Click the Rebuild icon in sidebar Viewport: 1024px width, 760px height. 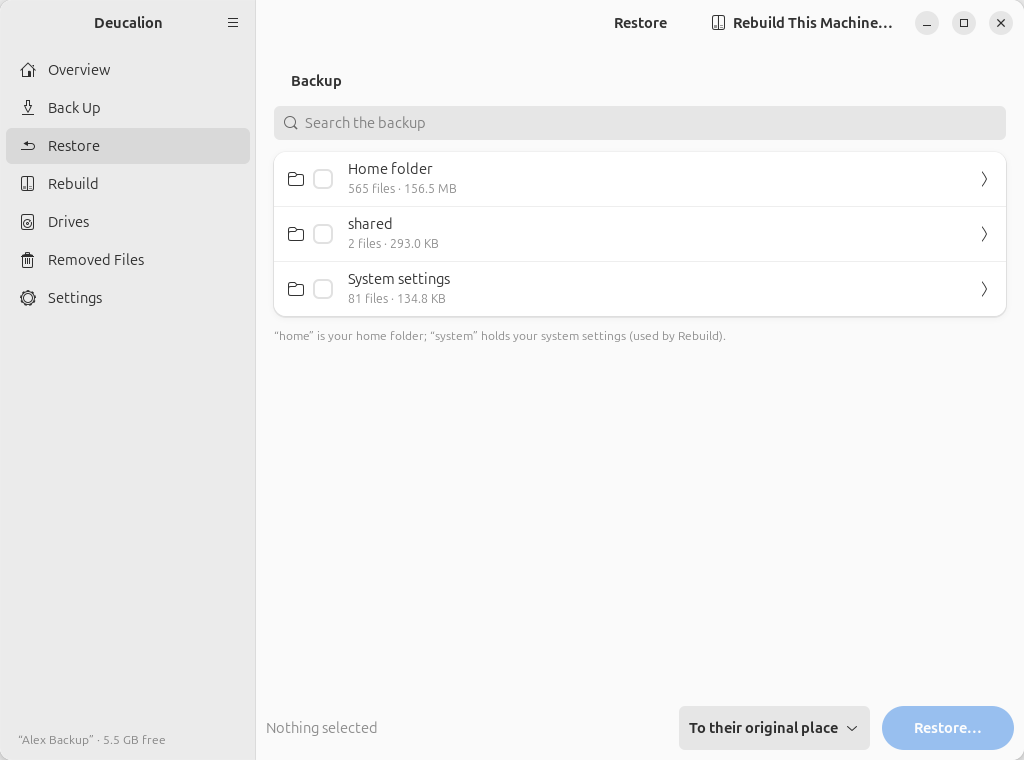(27, 183)
